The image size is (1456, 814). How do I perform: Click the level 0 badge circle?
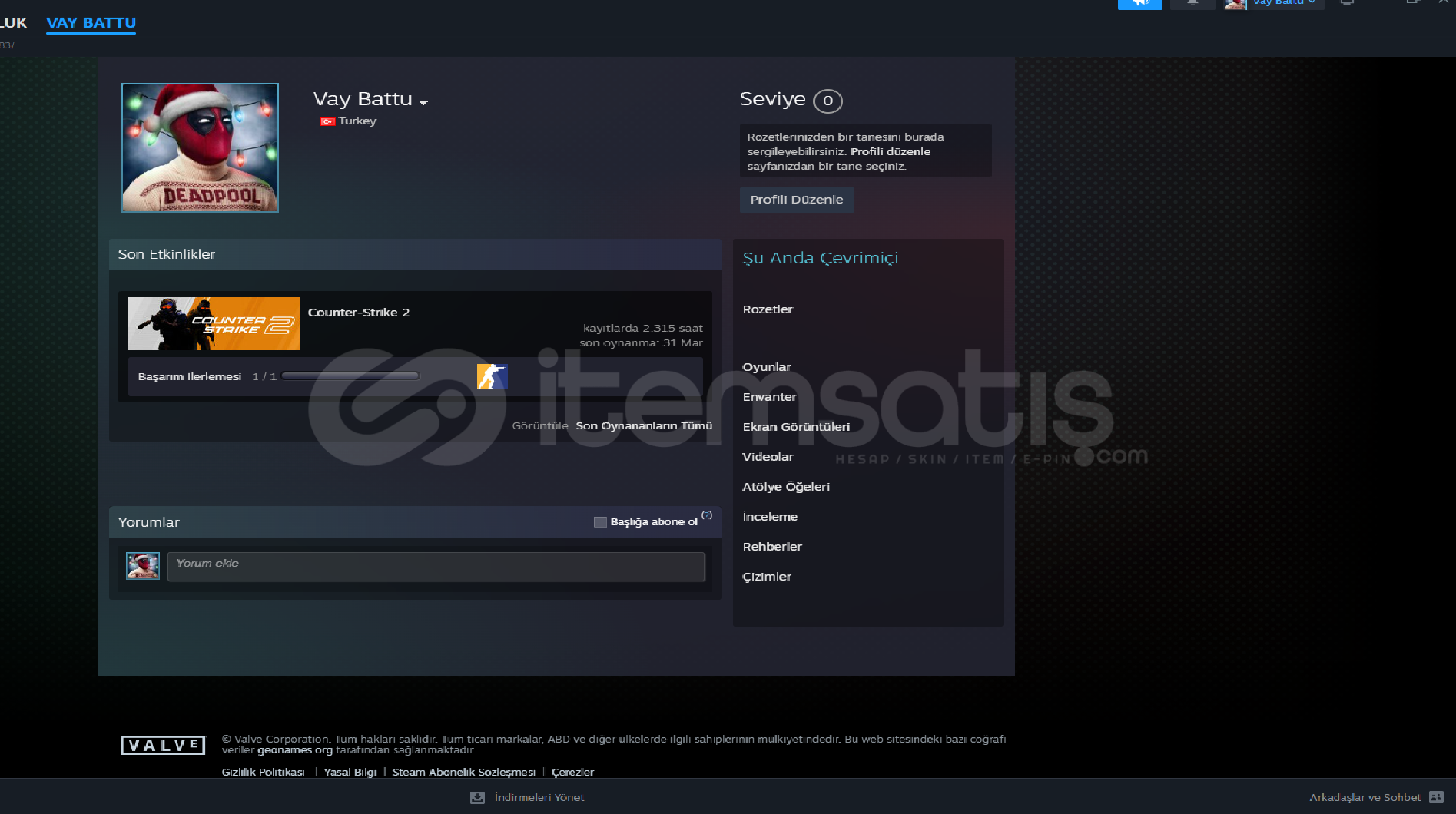coord(827,101)
